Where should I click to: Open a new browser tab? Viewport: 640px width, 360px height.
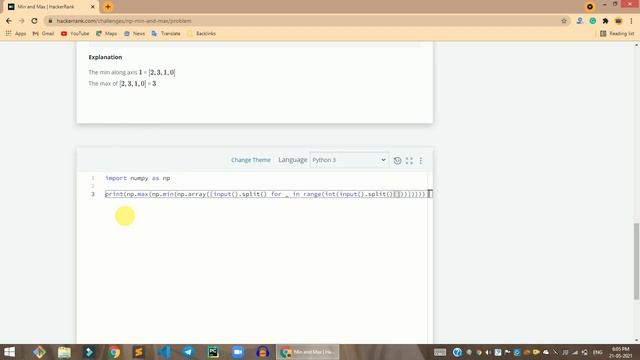tap(108, 7)
